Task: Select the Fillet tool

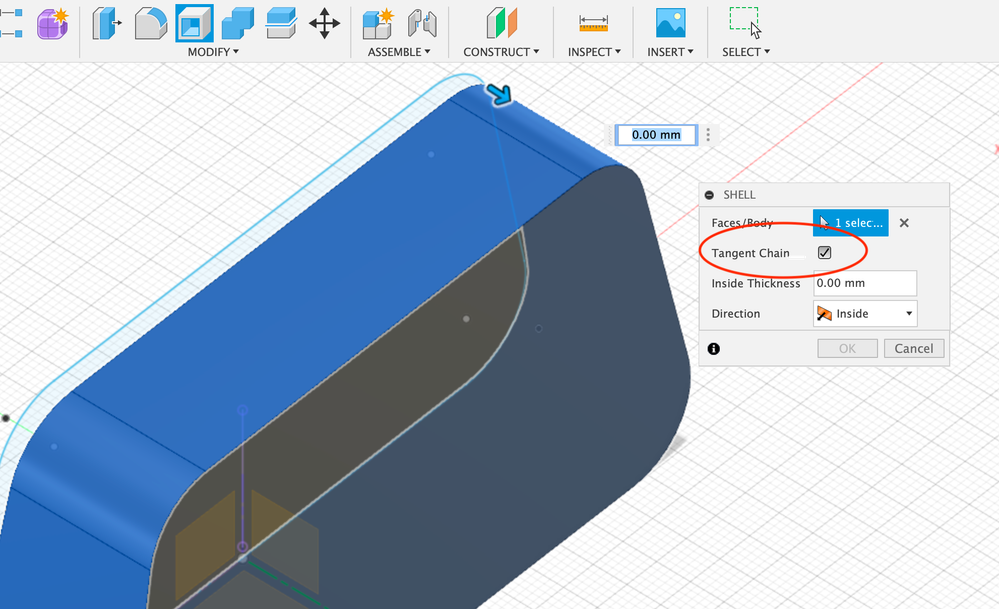Action: [x=150, y=24]
